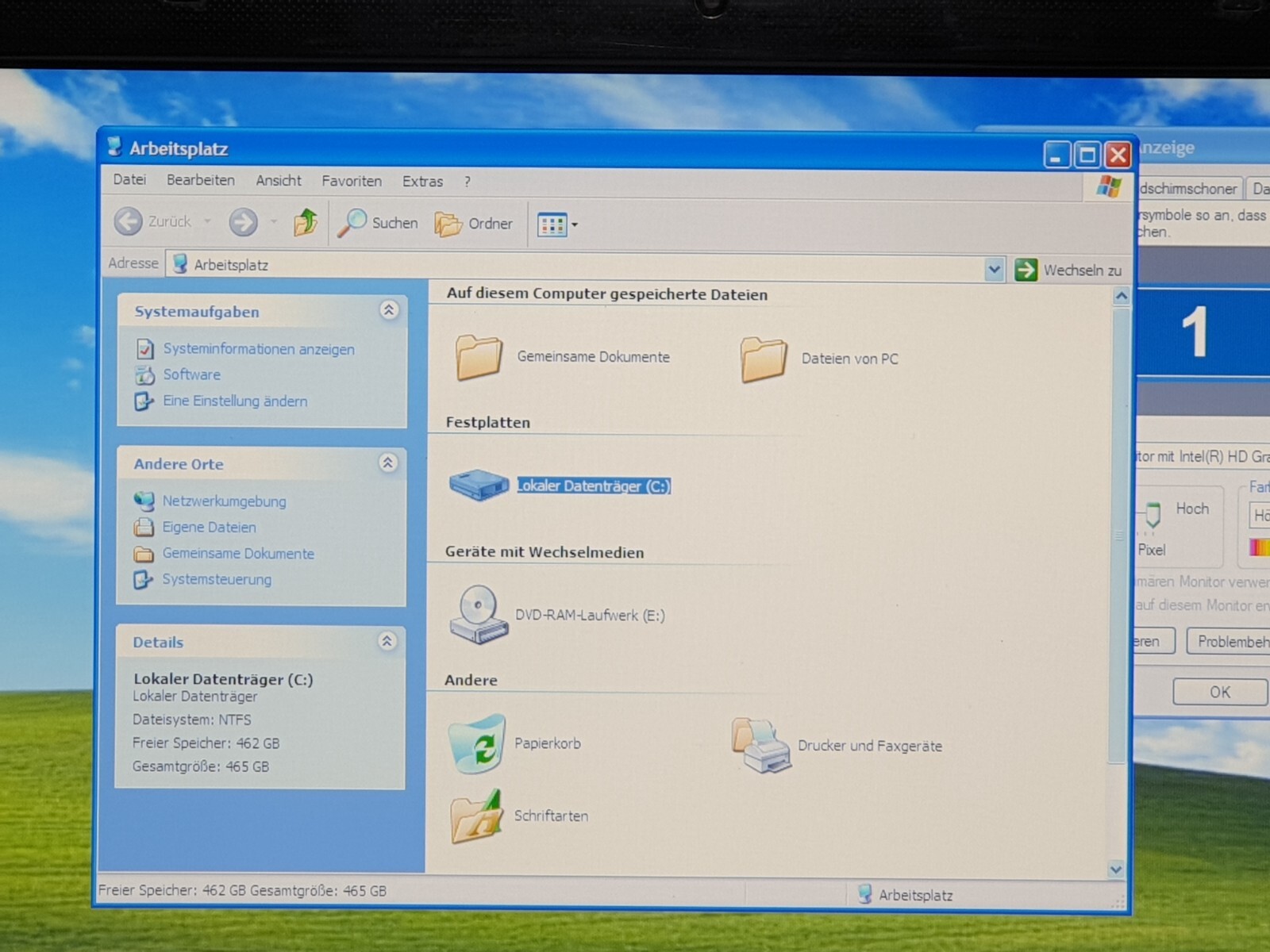Click the Netzwerkumgebung globe icon
1270x952 pixels.
144,501
